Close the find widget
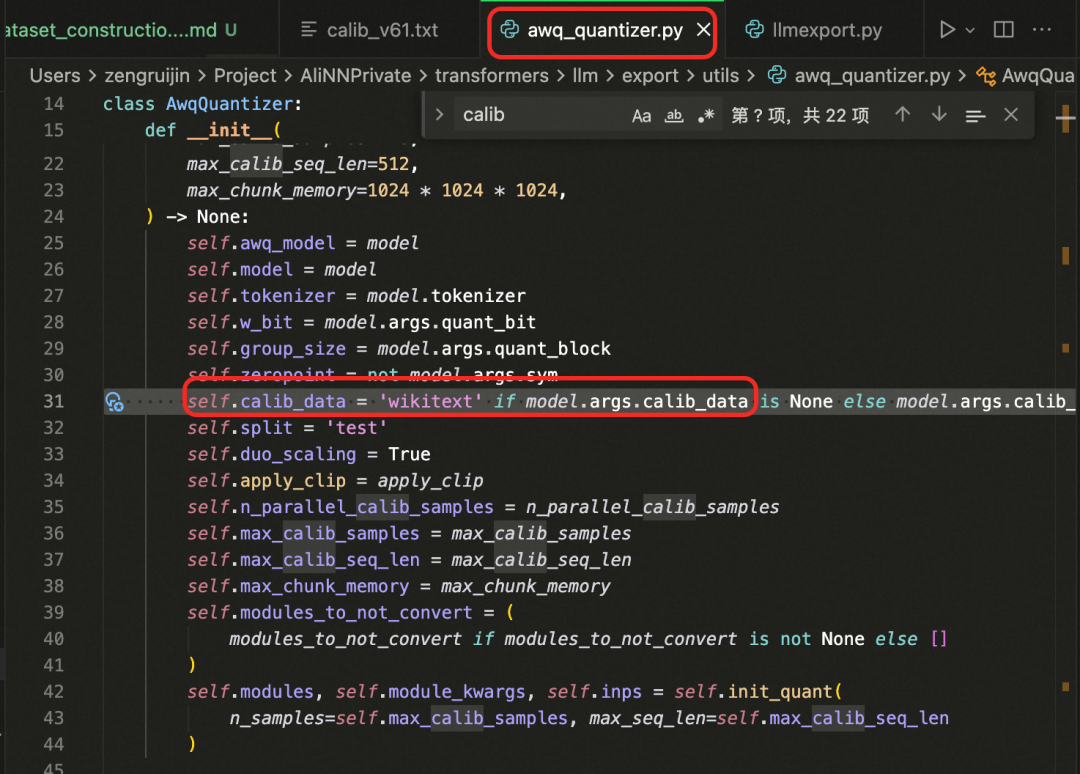 1010,114
